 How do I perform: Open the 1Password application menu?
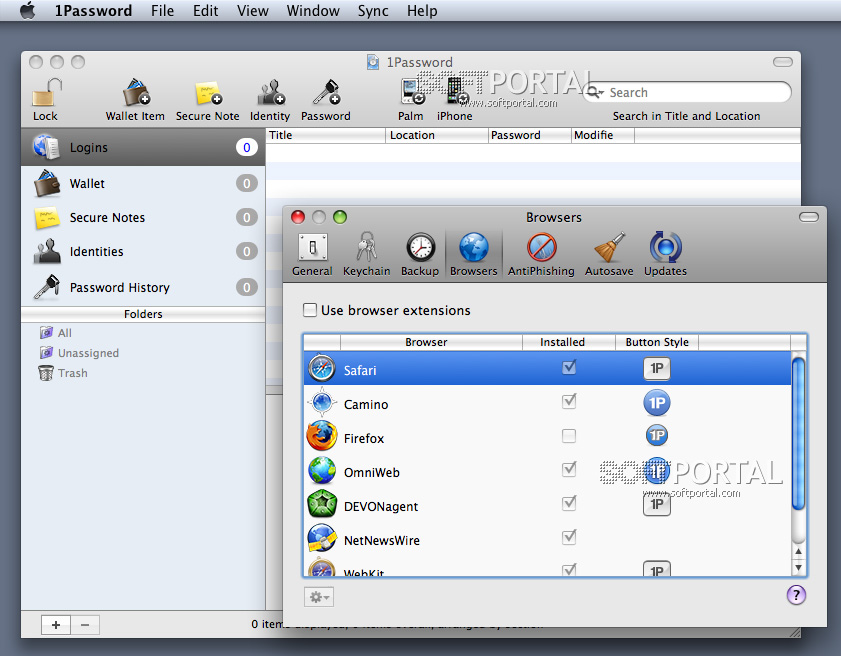[93, 11]
